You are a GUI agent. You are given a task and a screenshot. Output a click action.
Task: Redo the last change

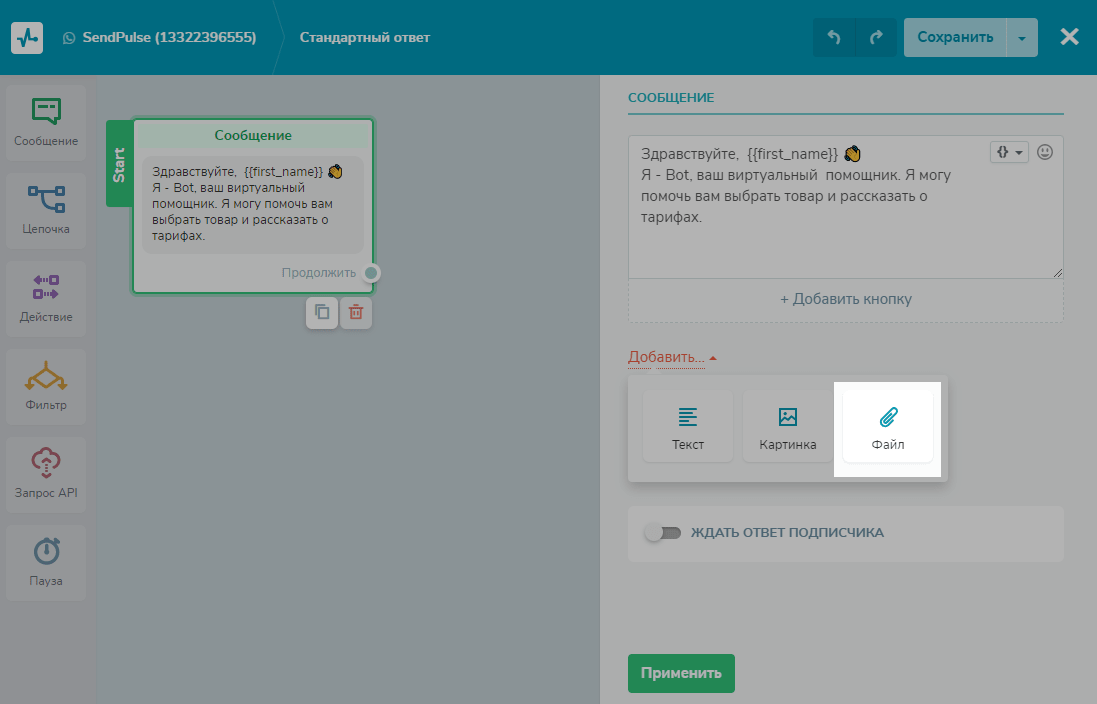point(876,38)
